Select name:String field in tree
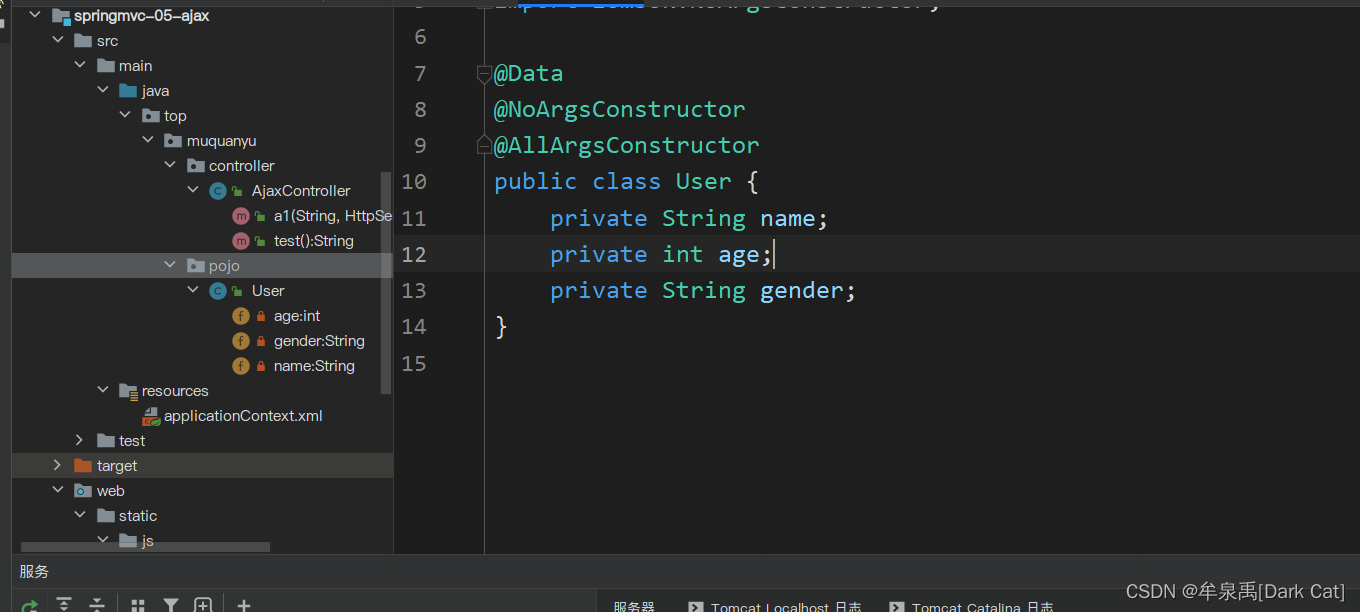The image size is (1360, 612). 314,366
